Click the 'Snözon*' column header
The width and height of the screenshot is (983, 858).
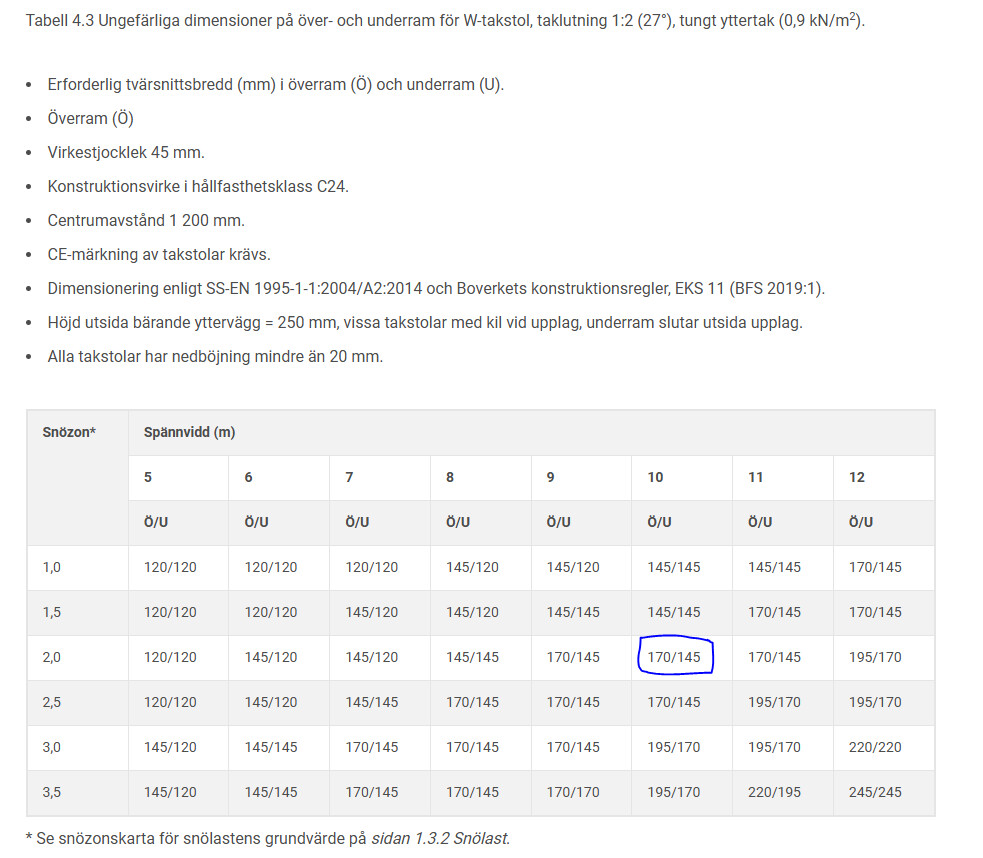point(69,433)
